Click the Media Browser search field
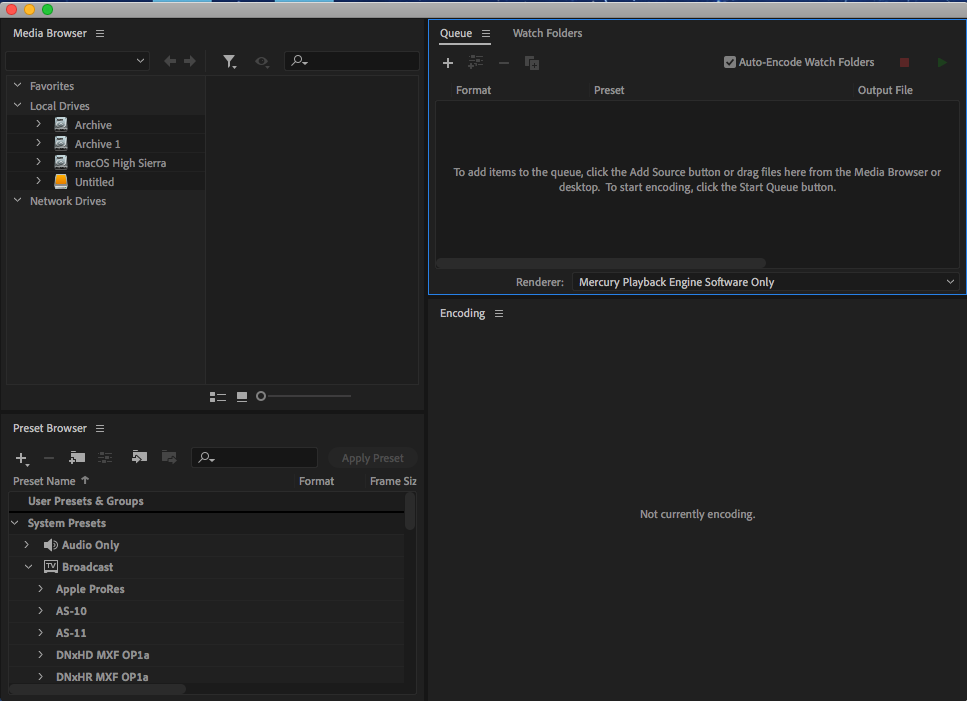Viewport: 967px width, 701px height. pyautogui.click(x=352, y=60)
